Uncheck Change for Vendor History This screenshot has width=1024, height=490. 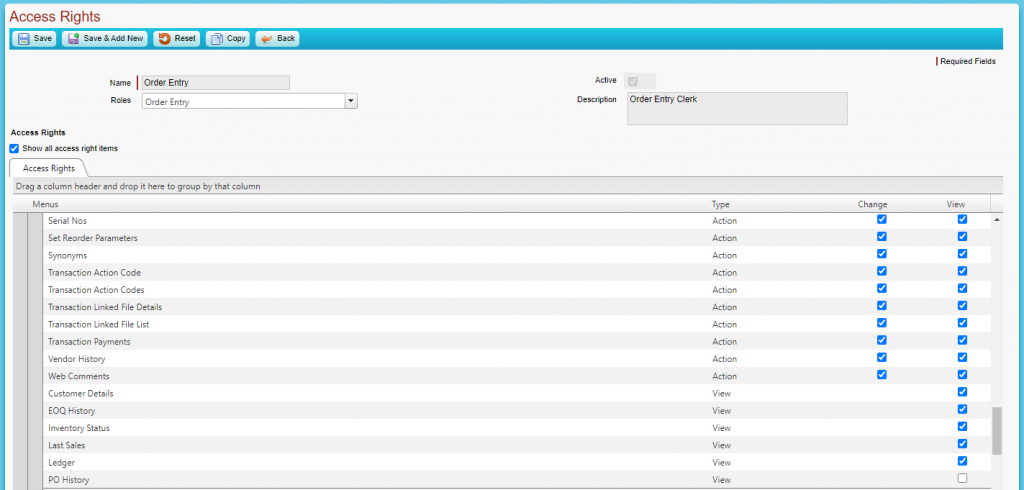tap(882, 357)
